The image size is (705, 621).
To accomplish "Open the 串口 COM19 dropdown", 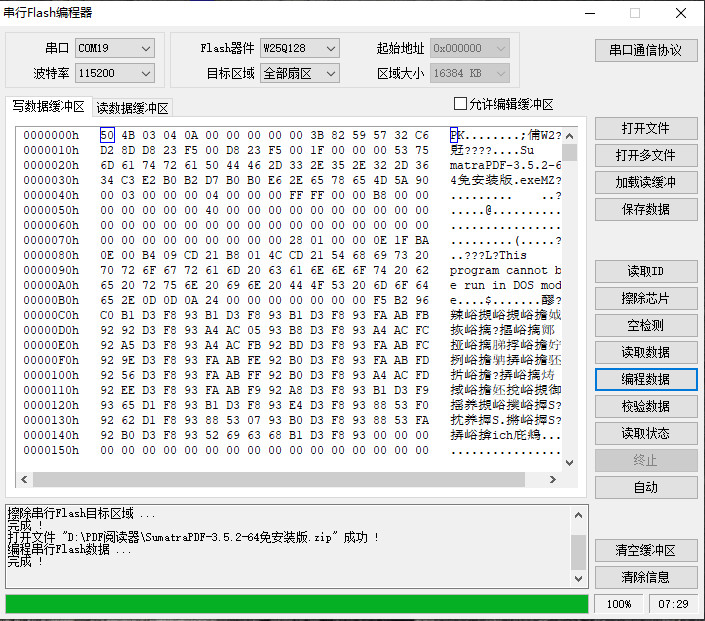I will (x=115, y=48).
